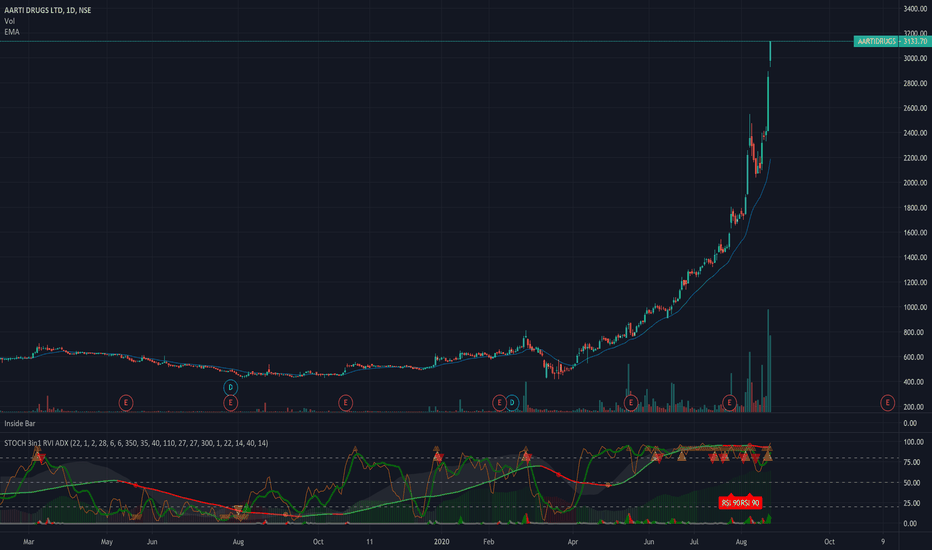This screenshot has width=932, height=550.
Task: Click the 2800.00 price axis label
Action: coord(915,83)
